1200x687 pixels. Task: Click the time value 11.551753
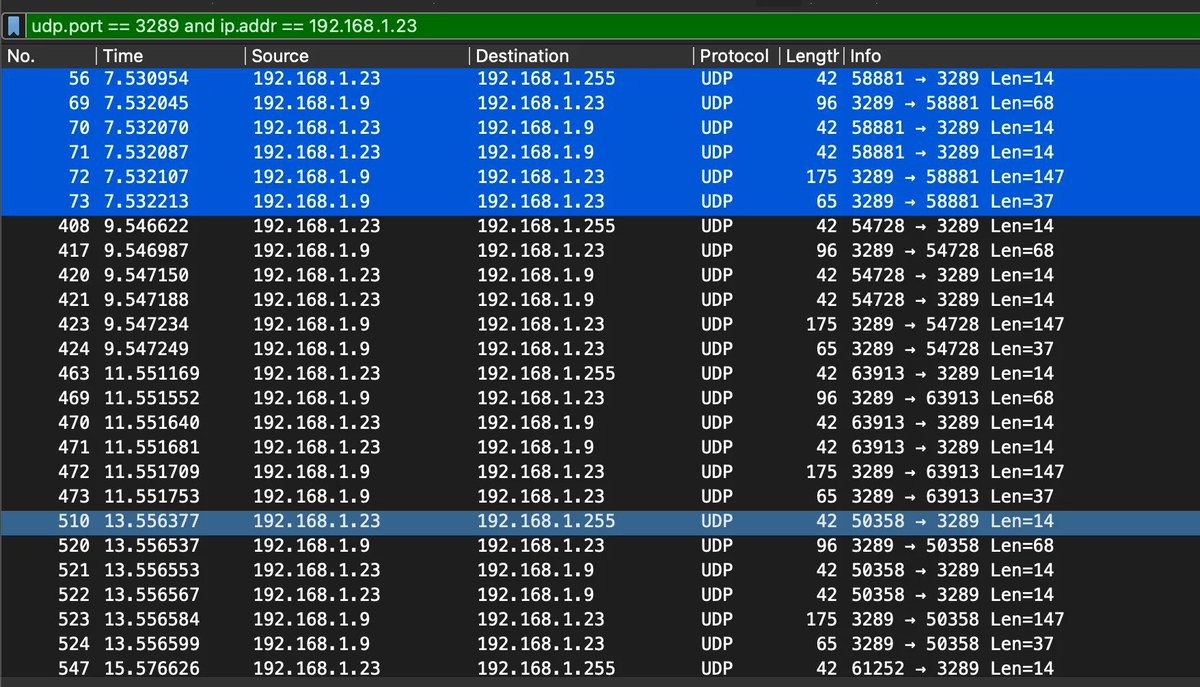pyautogui.click(x=151, y=496)
